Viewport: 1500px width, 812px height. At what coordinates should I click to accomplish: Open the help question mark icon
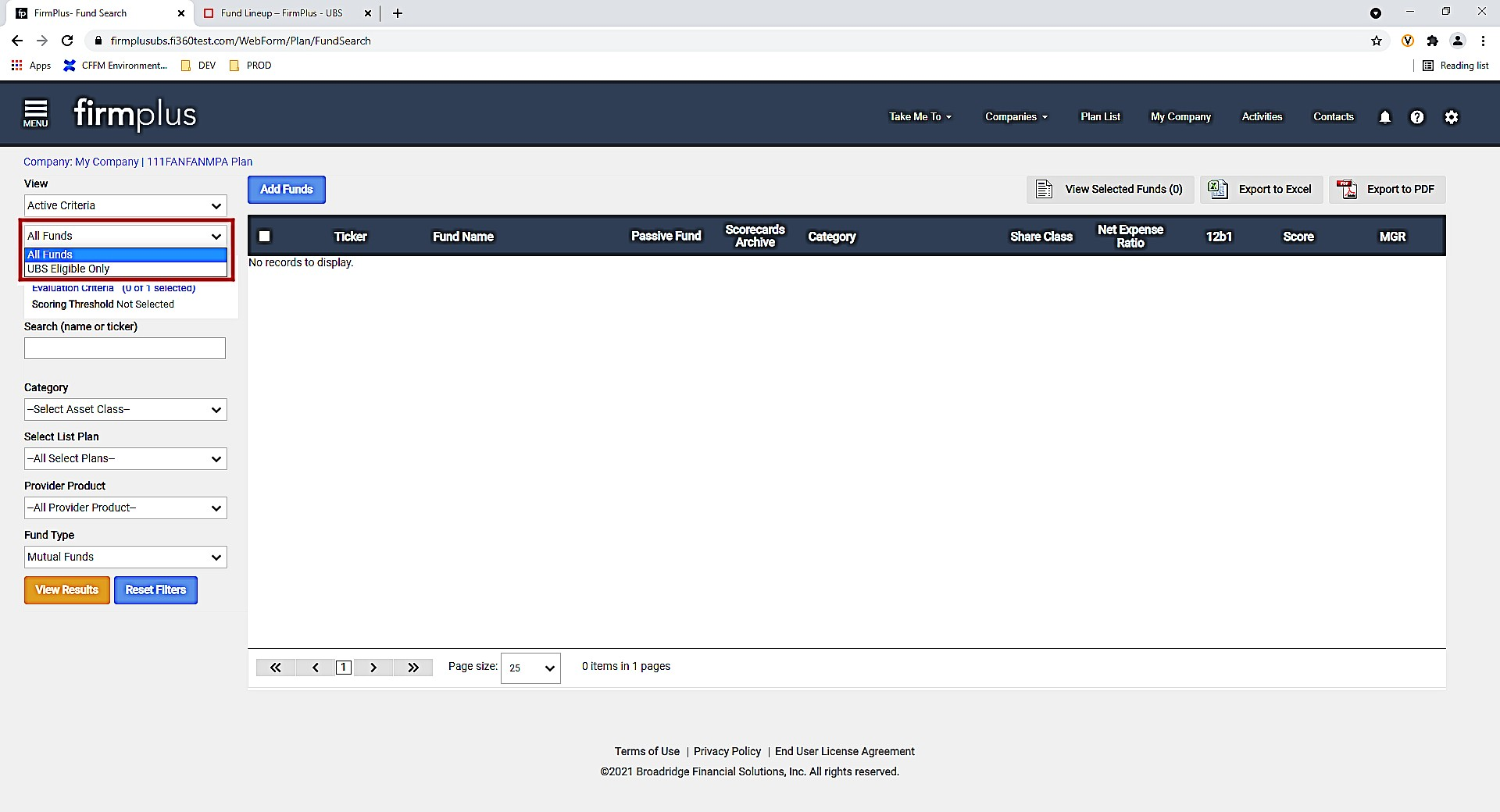click(x=1416, y=117)
